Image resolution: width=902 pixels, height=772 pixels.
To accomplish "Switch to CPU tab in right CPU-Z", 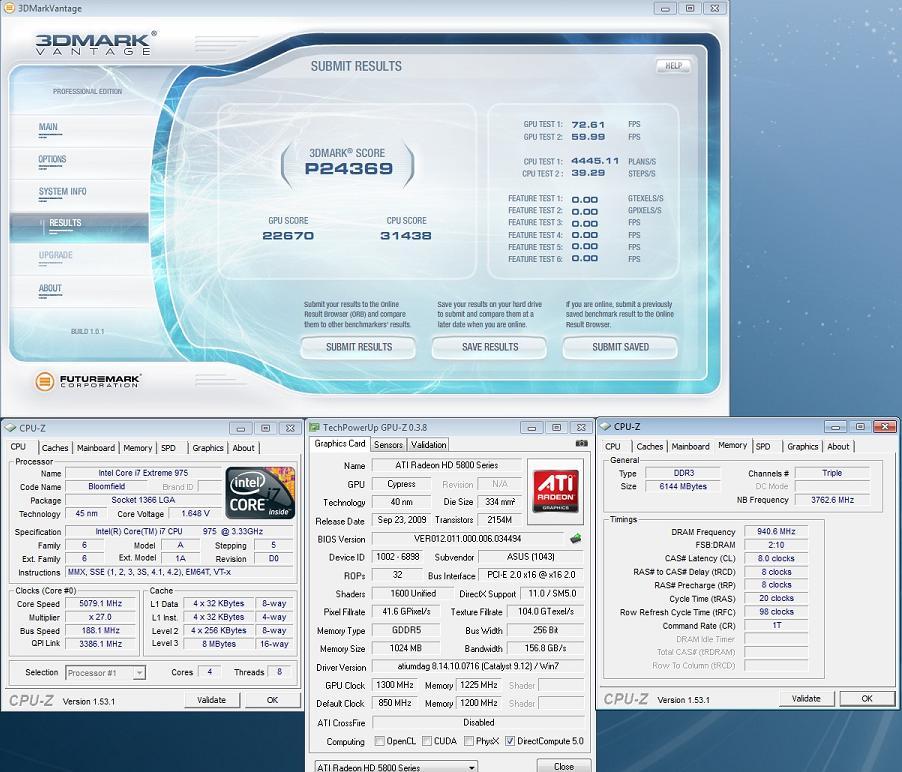I will coord(613,446).
